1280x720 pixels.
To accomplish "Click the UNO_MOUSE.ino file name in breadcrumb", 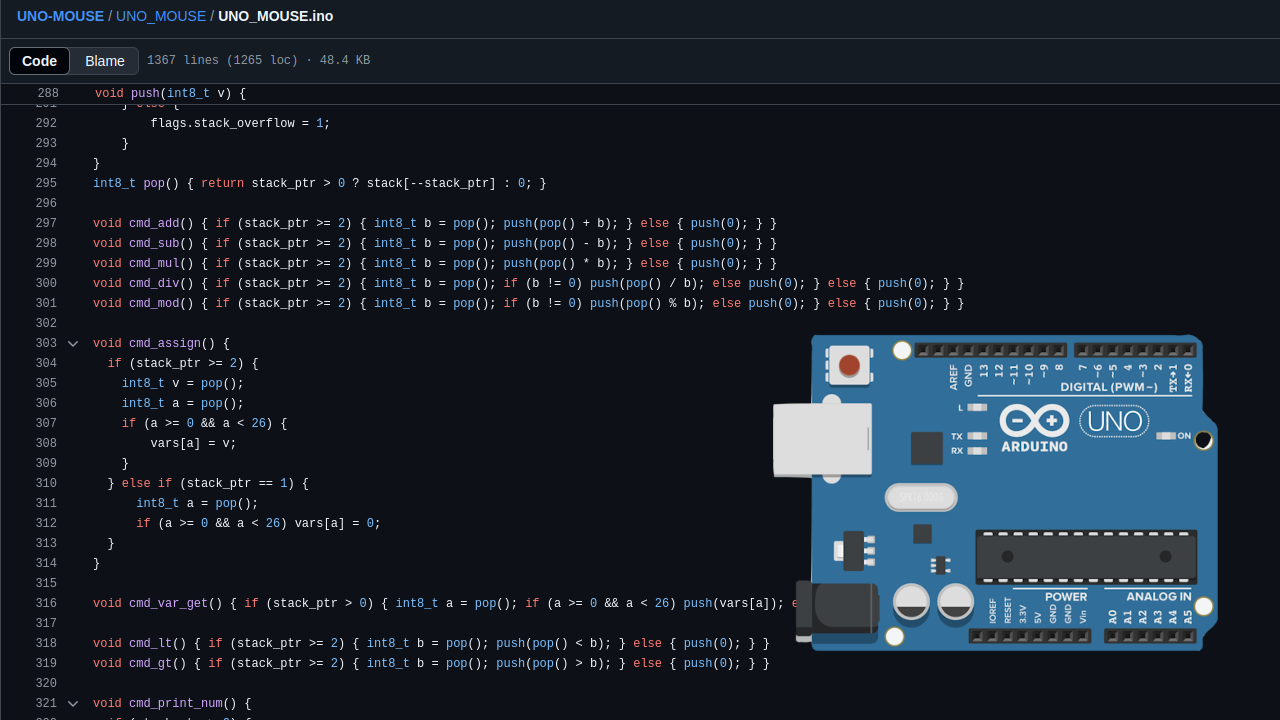I will [x=275, y=16].
